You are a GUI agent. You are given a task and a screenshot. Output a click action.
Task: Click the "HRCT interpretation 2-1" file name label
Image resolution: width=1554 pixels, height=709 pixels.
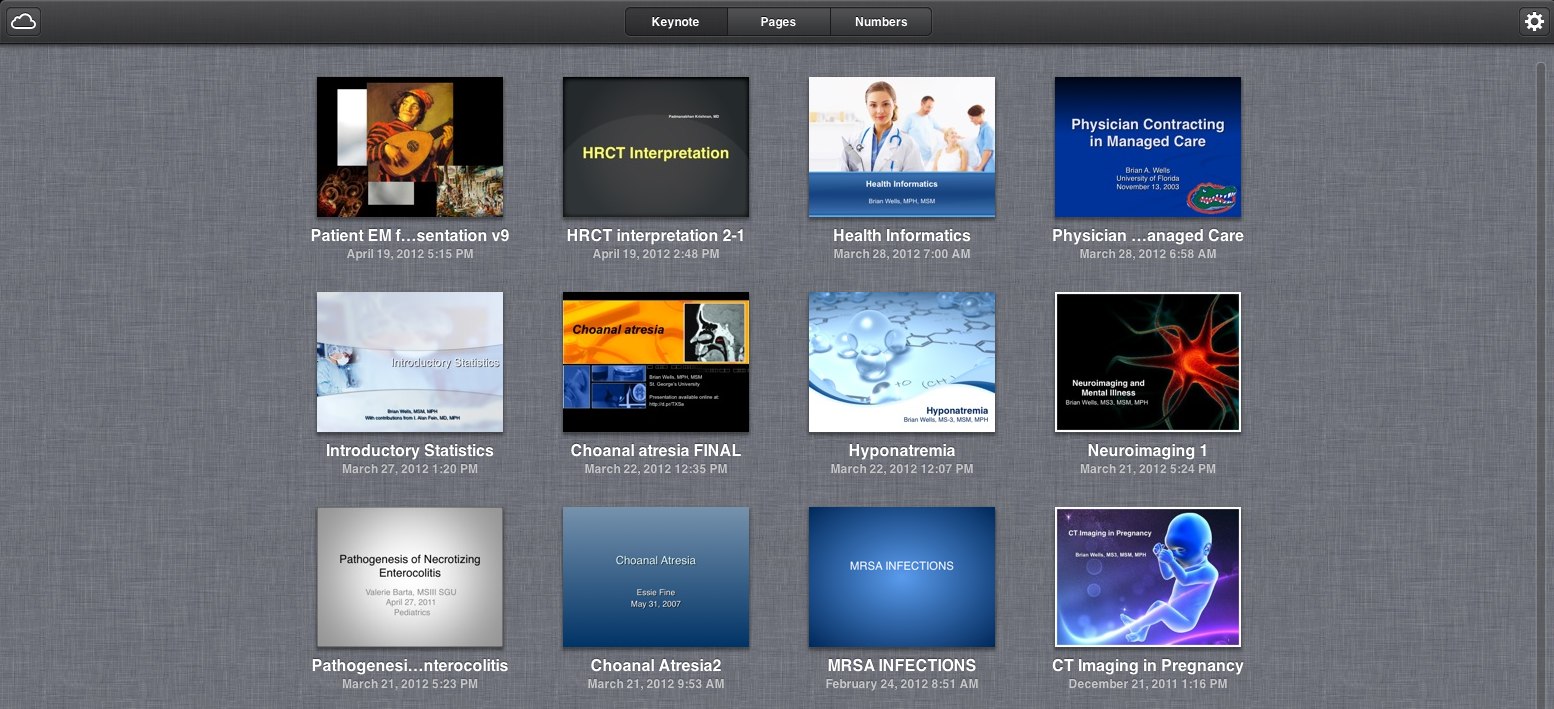656,236
